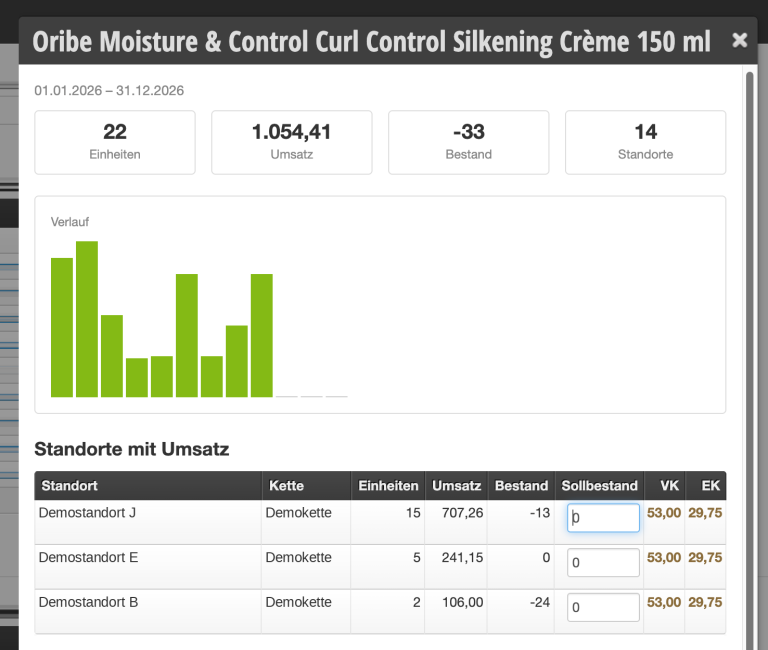Click the dialog's vertical scrollbar
Image resolution: width=768 pixels, height=650 pixels.
click(x=749, y=361)
